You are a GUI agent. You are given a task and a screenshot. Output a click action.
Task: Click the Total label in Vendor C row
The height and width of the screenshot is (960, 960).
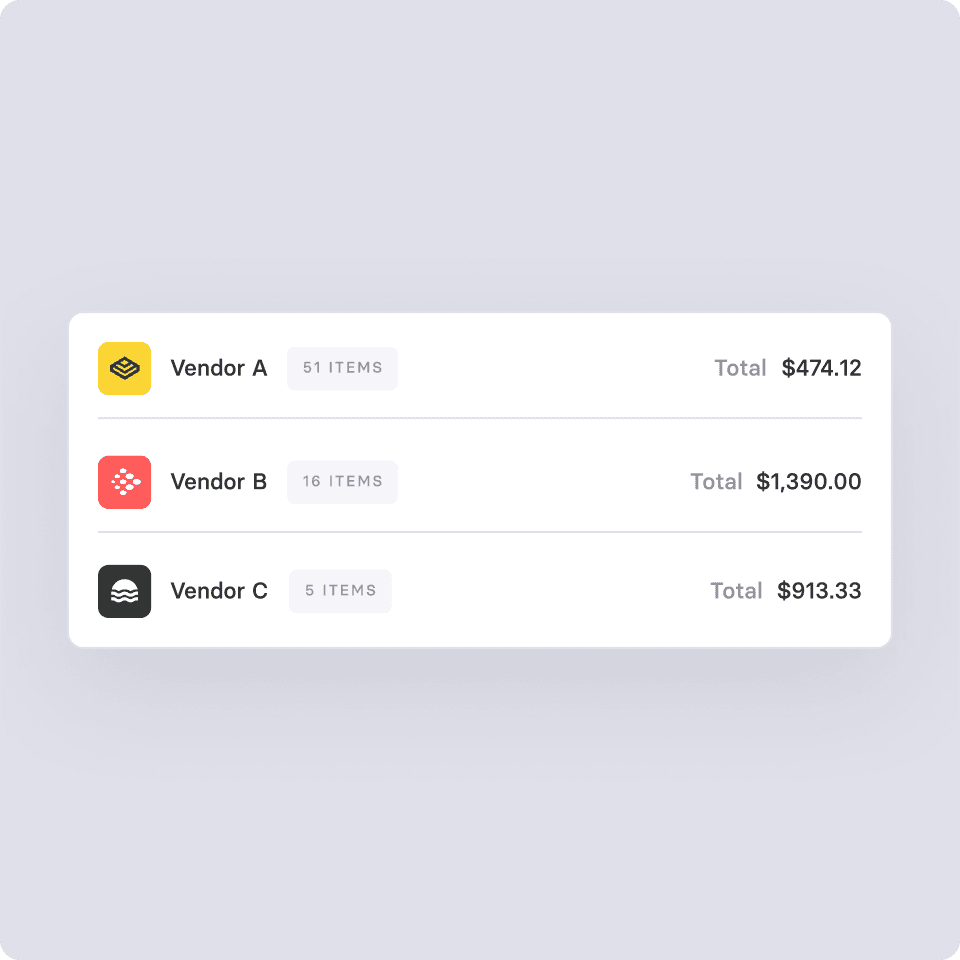736,591
